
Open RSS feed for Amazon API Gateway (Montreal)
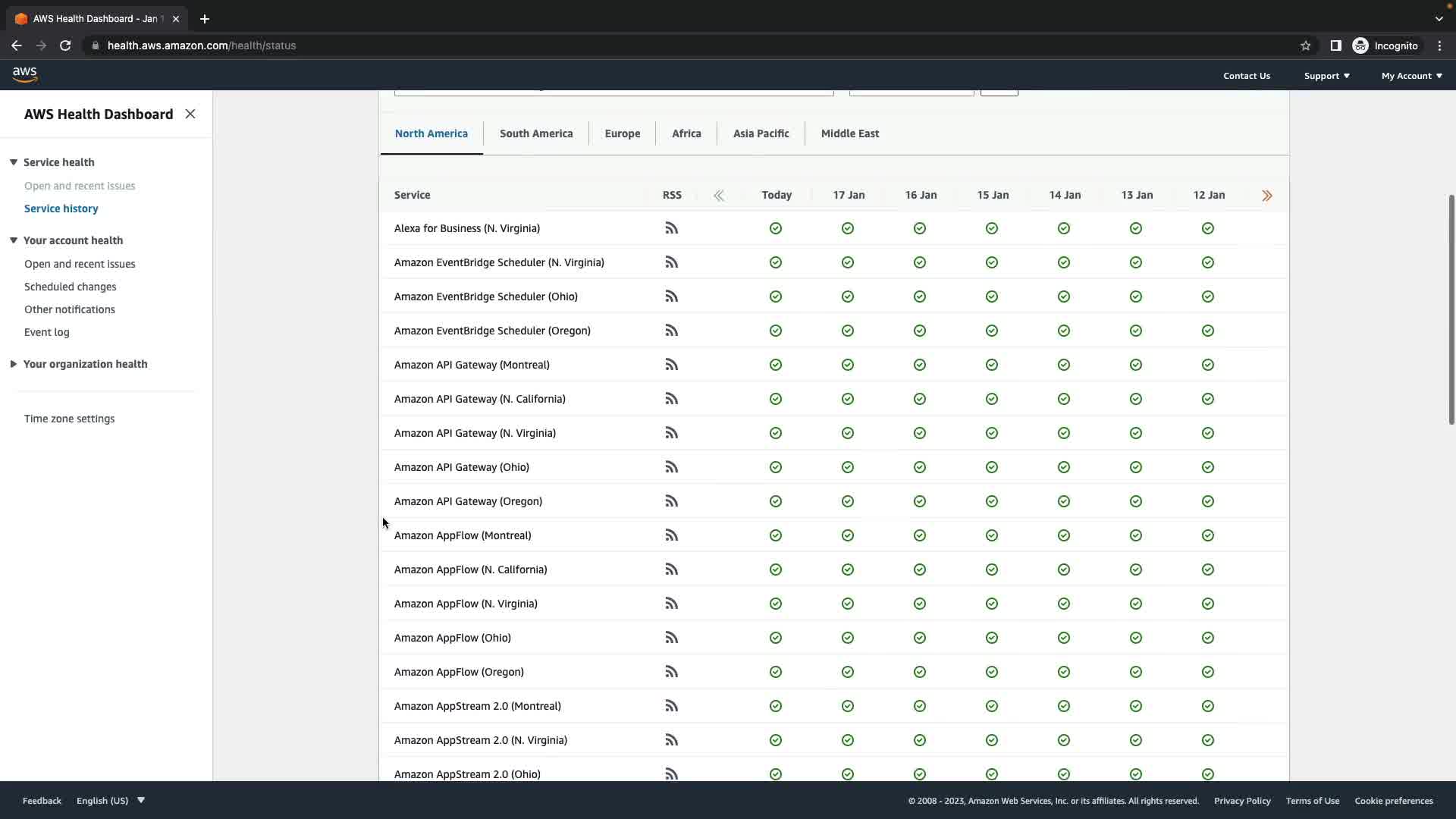click(x=671, y=365)
